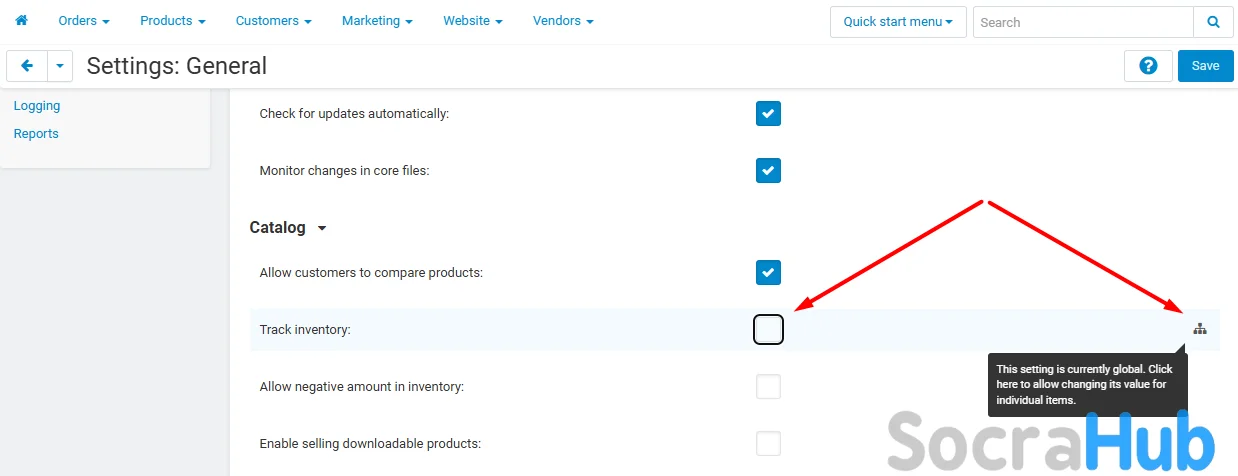1238x476 pixels.
Task: Disable Allow customers to compare products
Action: tap(768, 272)
